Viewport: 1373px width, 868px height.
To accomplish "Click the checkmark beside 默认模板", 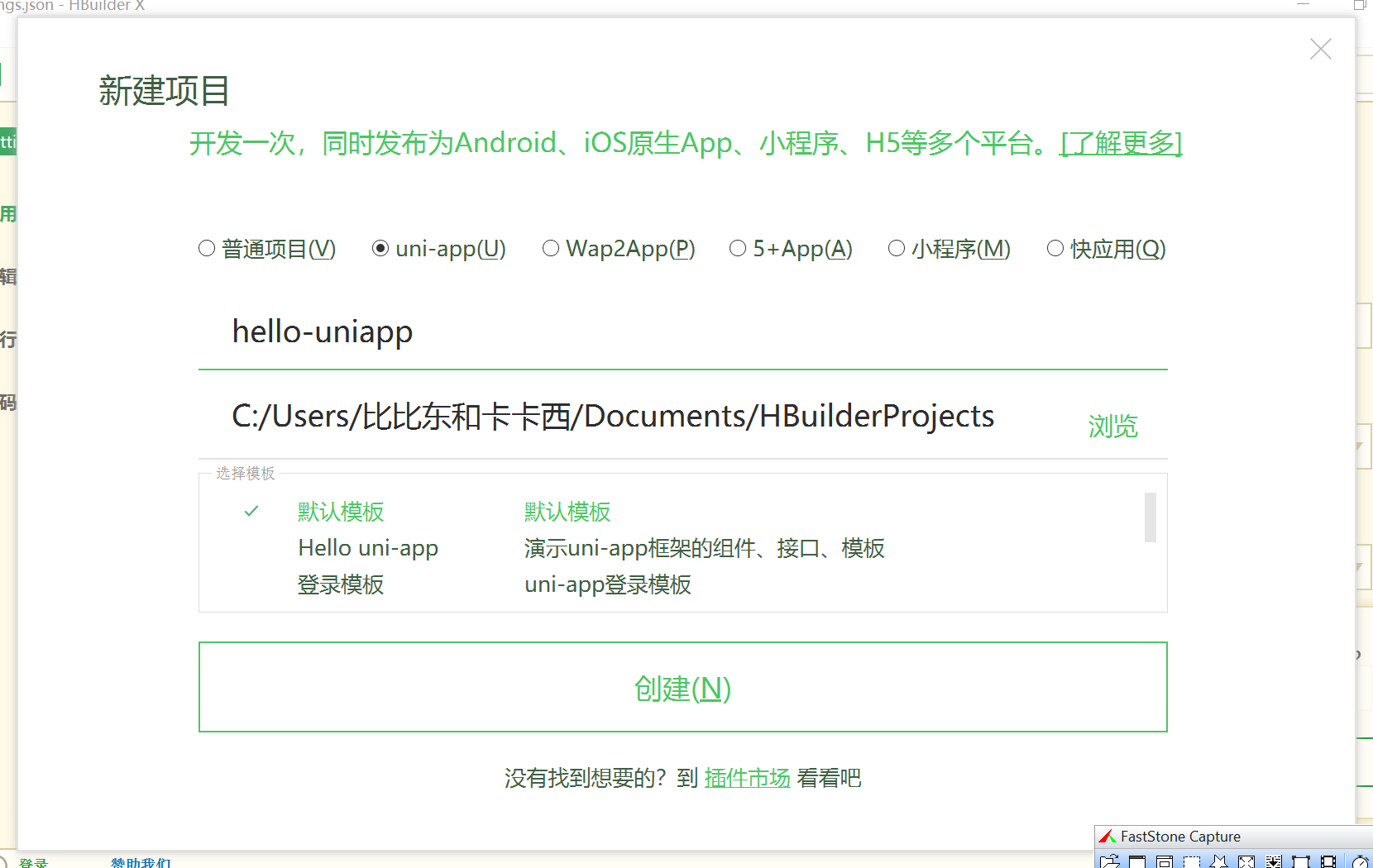I will (x=251, y=512).
